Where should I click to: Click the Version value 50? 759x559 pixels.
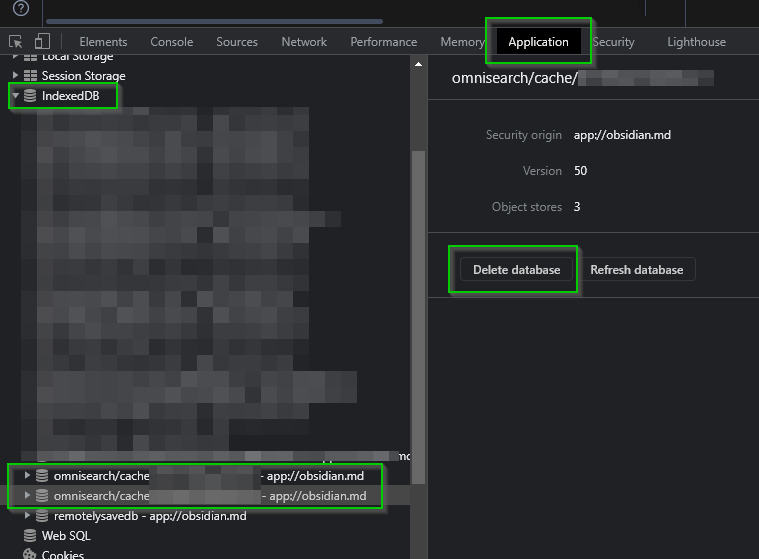click(580, 171)
